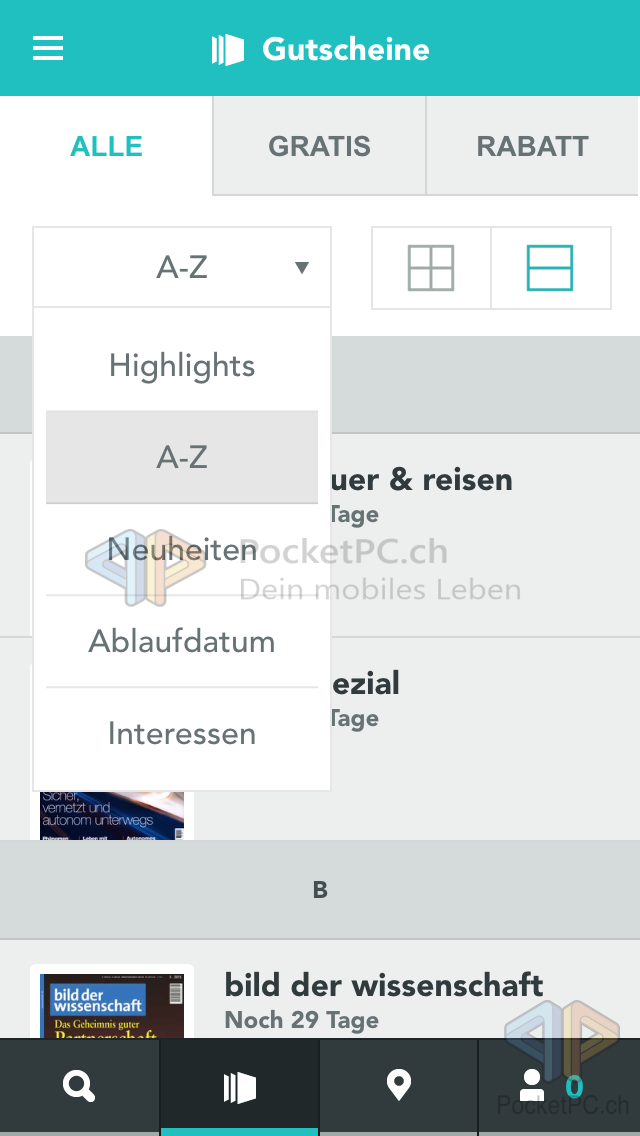Tap the vouchers icon in bottom bar

point(240,1087)
